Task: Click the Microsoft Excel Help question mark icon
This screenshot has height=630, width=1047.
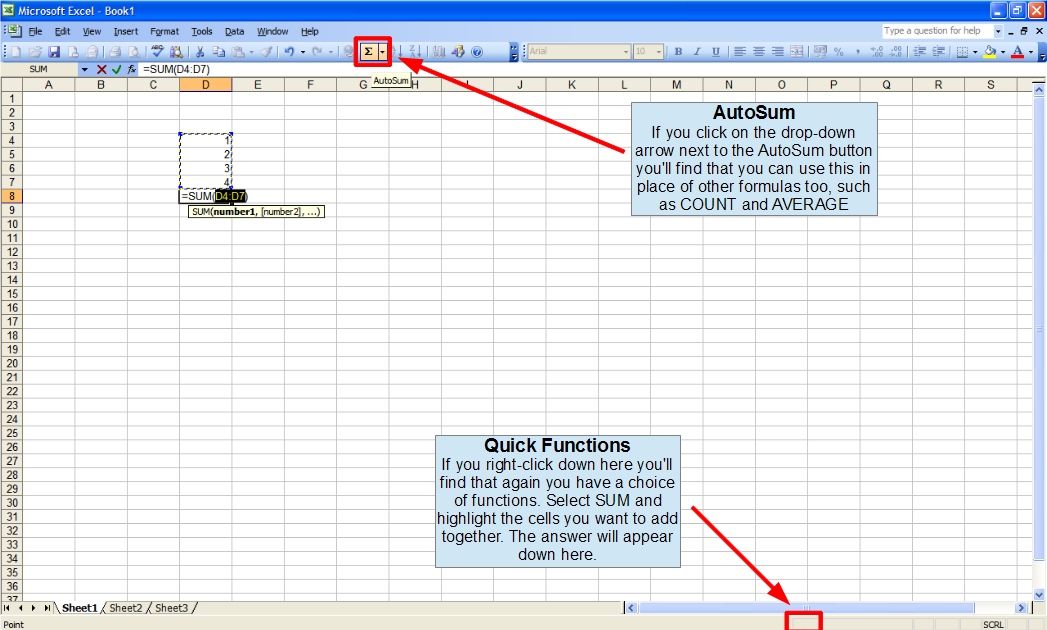Action: [477, 51]
